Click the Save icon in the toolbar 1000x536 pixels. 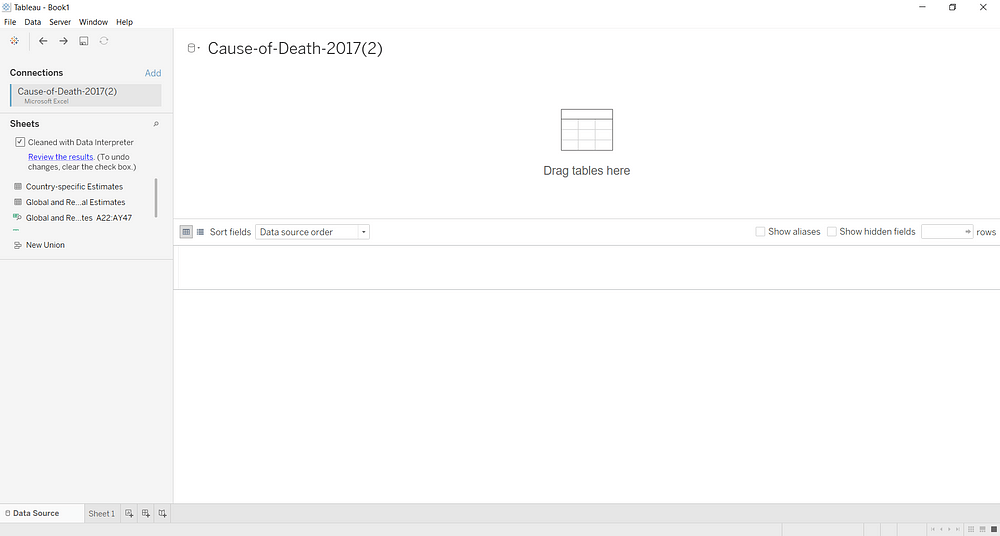(x=84, y=41)
